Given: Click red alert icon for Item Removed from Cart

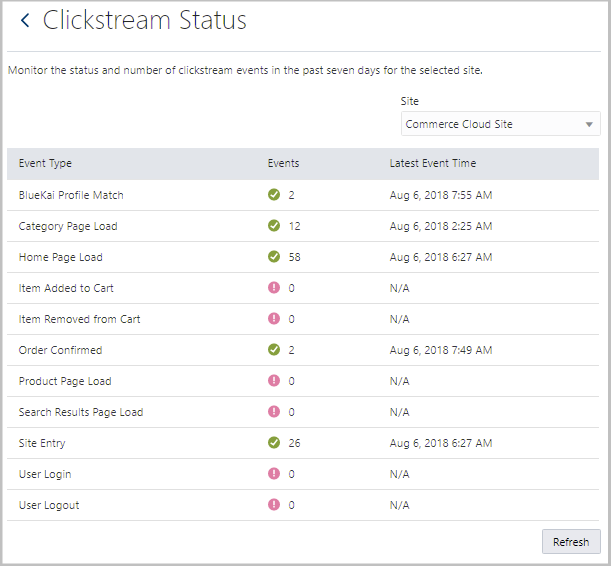Looking at the screenshot, I should pyautogui.click(x=274, y=319).
